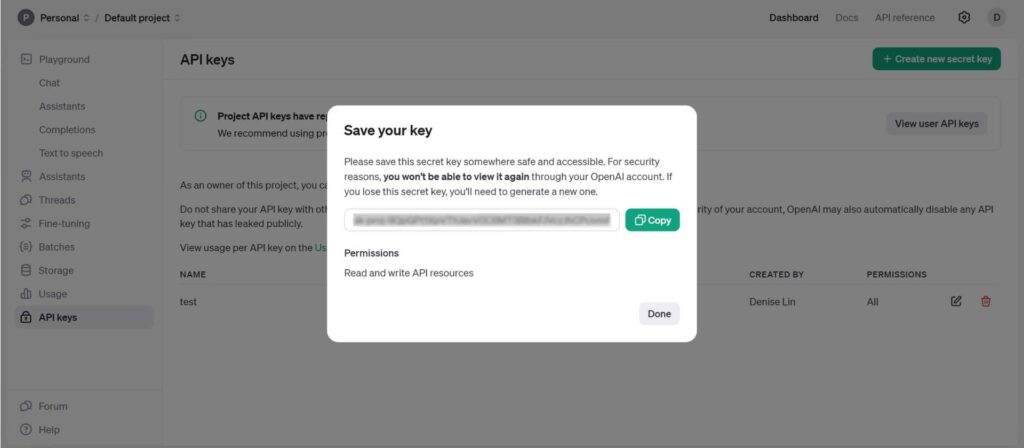The width and height of the screenshot is (1024, 448).
Task: Open Threads in the sidebar
Action: tap(56, 200)
